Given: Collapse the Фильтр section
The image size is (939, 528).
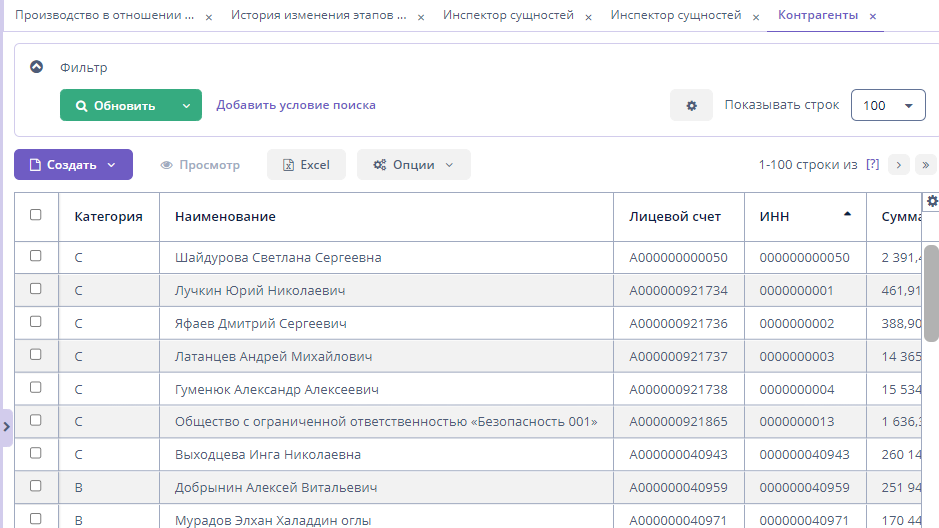Looking at the screenshot, I should pos(37,67).
